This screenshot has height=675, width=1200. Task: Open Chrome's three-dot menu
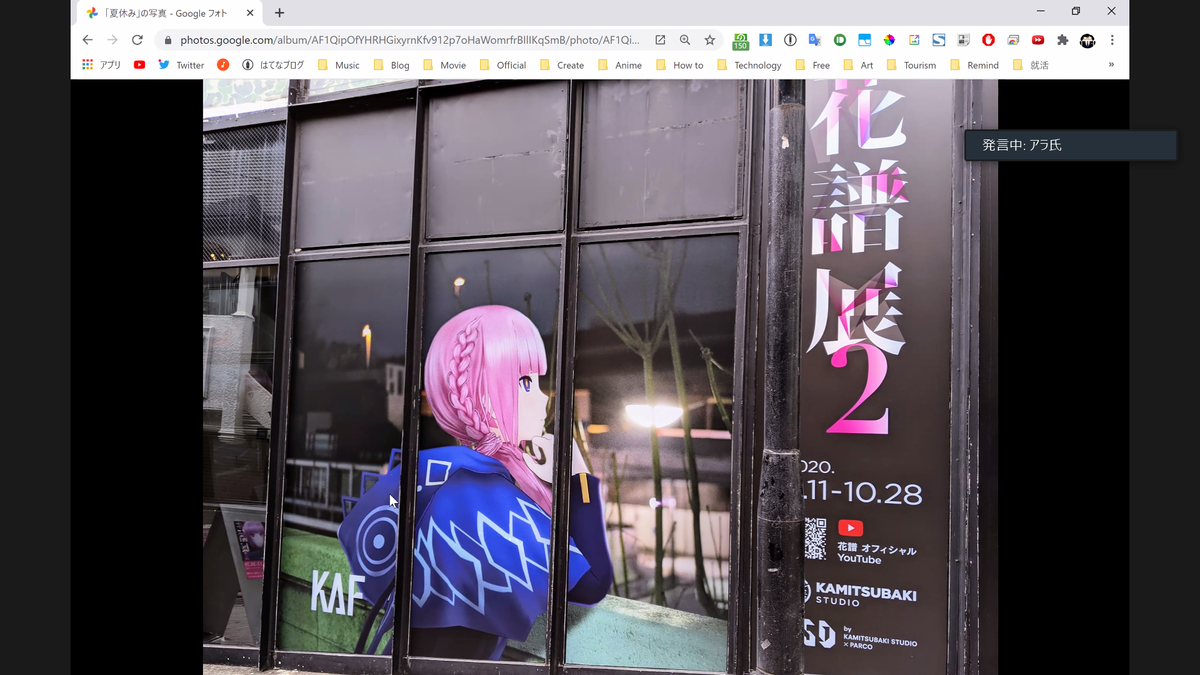point(1112,40)
